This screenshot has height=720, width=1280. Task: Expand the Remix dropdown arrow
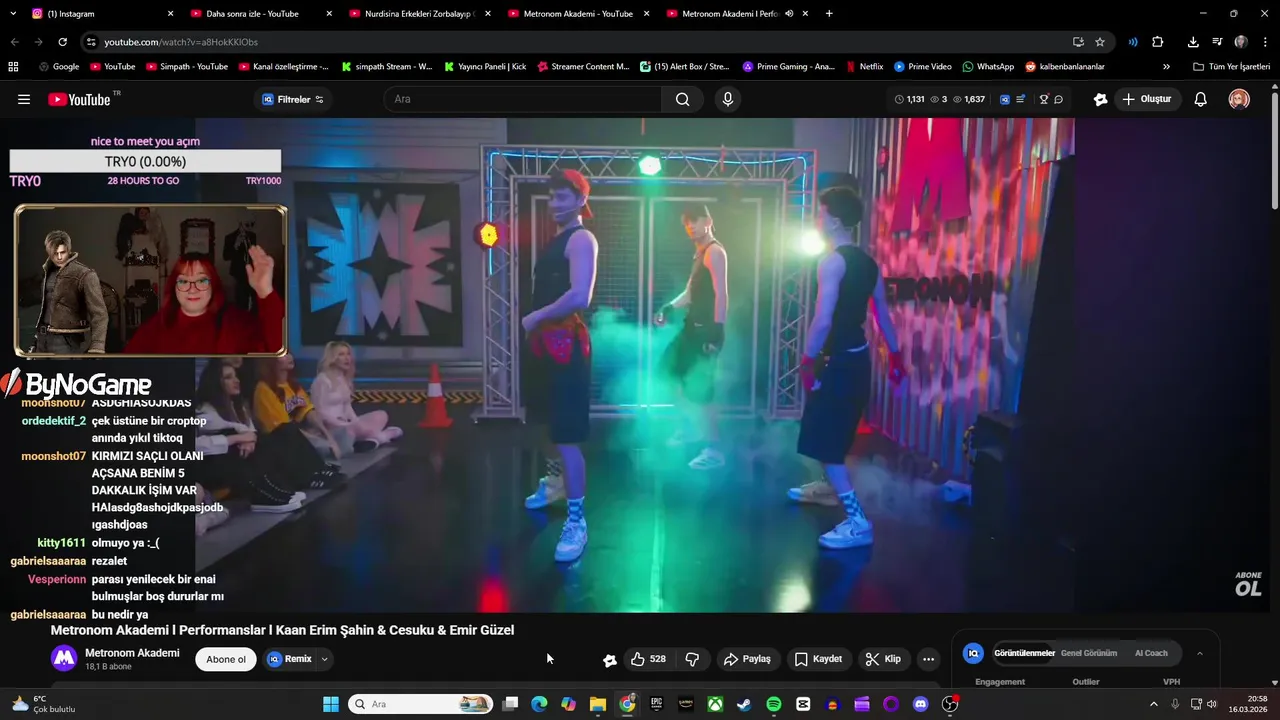[324, 659]
